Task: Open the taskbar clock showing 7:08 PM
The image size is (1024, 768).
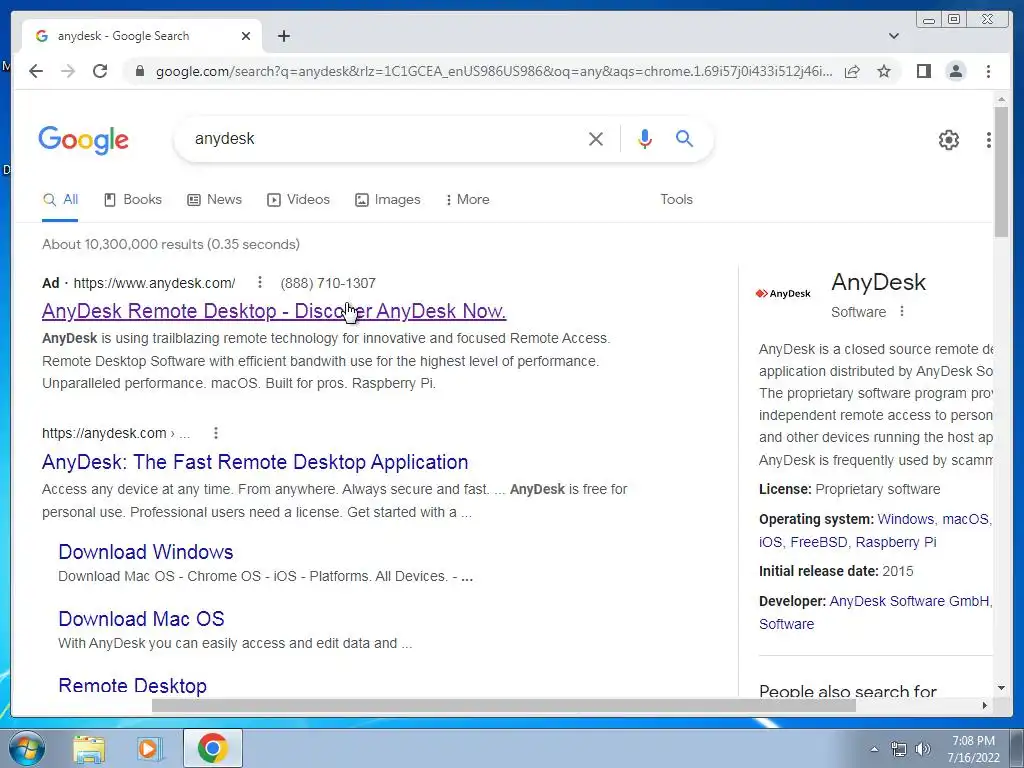Action: [x=973, y=749]
